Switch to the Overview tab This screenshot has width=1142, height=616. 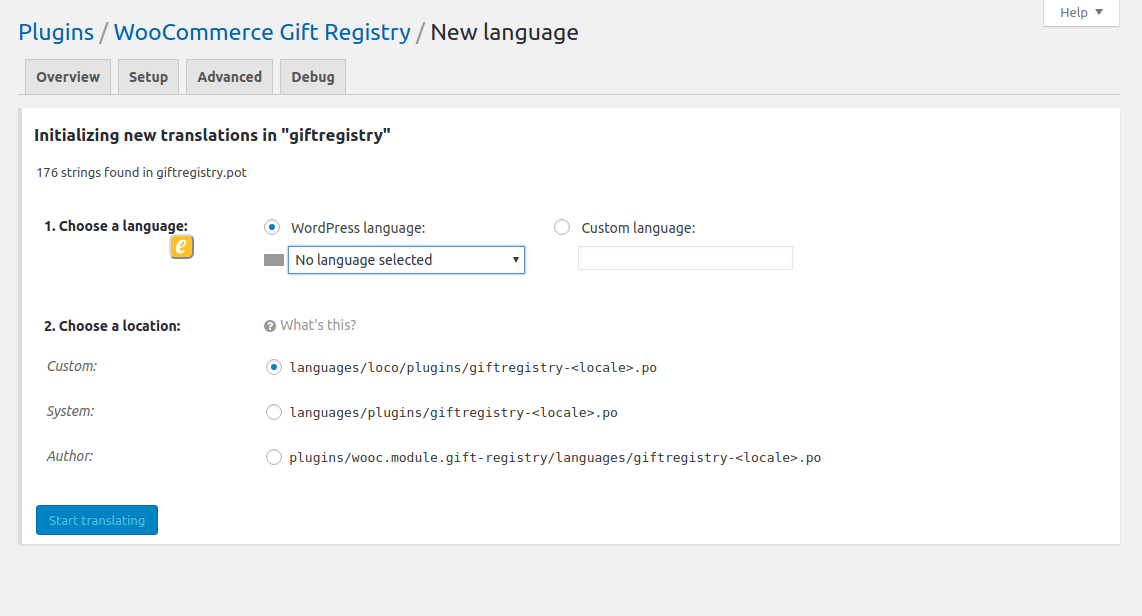pyautogui.click(x=68, y=76)
